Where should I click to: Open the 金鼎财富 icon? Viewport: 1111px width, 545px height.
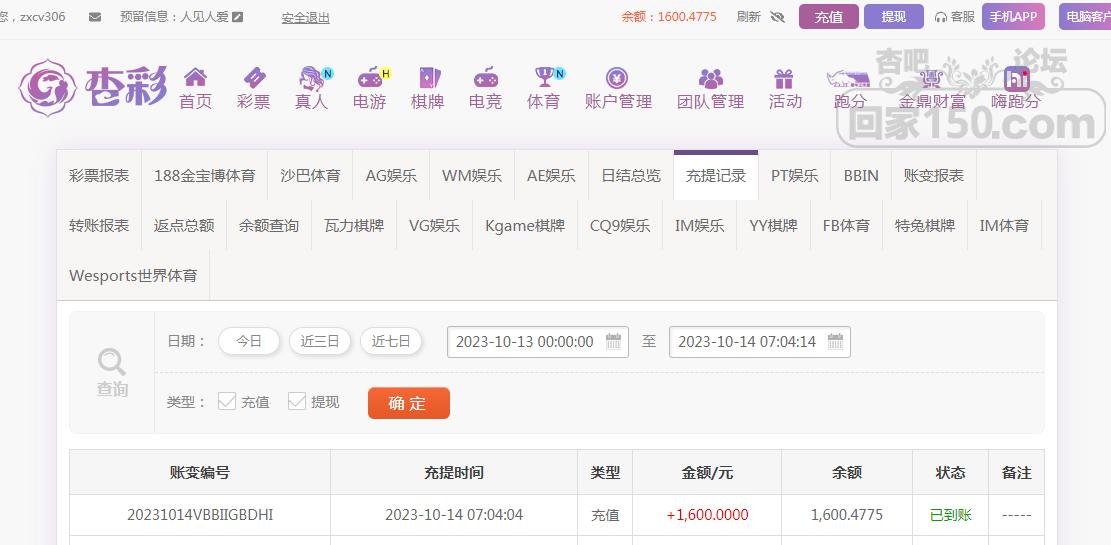click(x=932, y=78)
